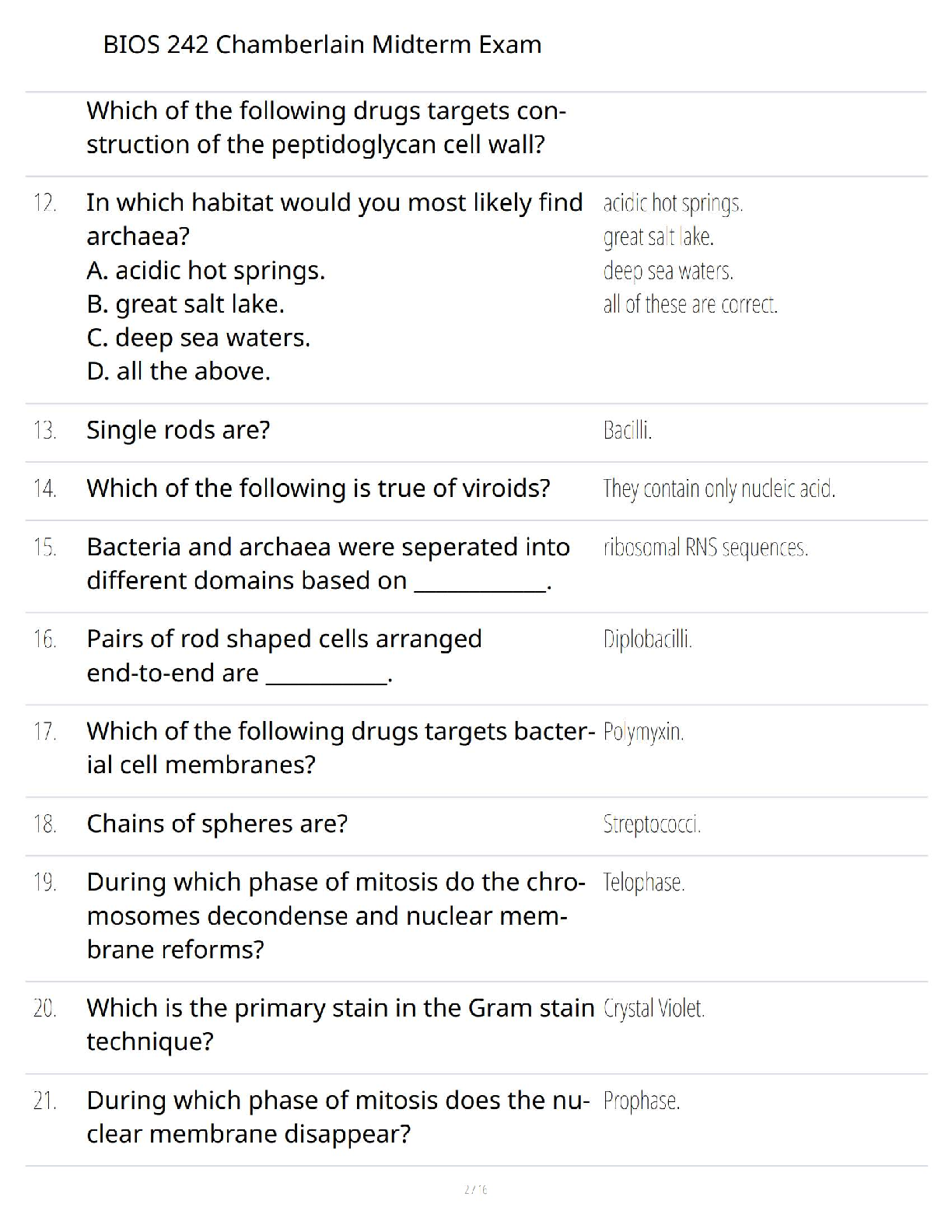Image resolution: width=952 pixels, height=1232 pixels.
Task: Click the answer 'all of these are correct'
Action: pos(690,304)
